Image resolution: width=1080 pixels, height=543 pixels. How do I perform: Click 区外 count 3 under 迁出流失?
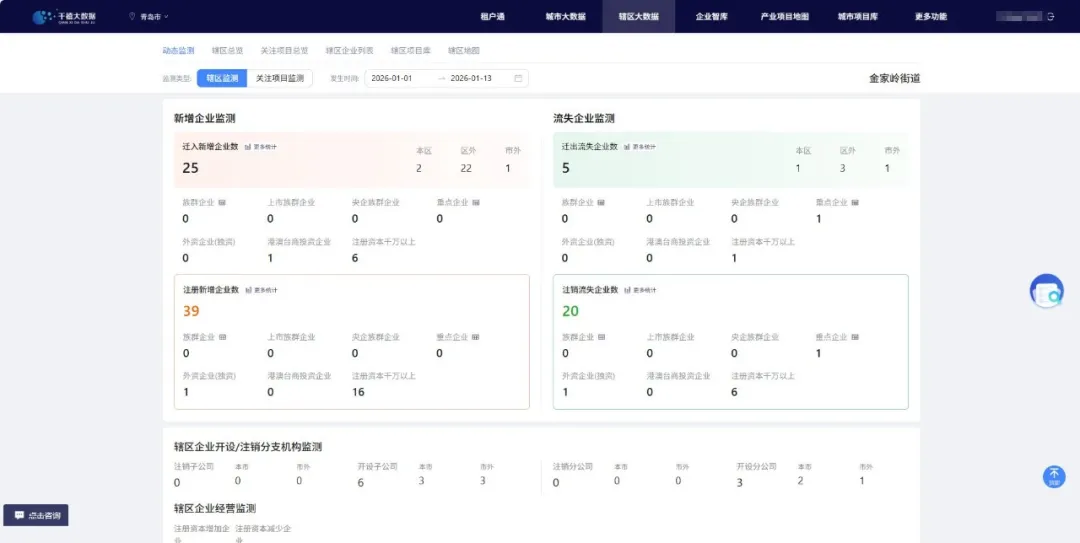coord(842,168)
